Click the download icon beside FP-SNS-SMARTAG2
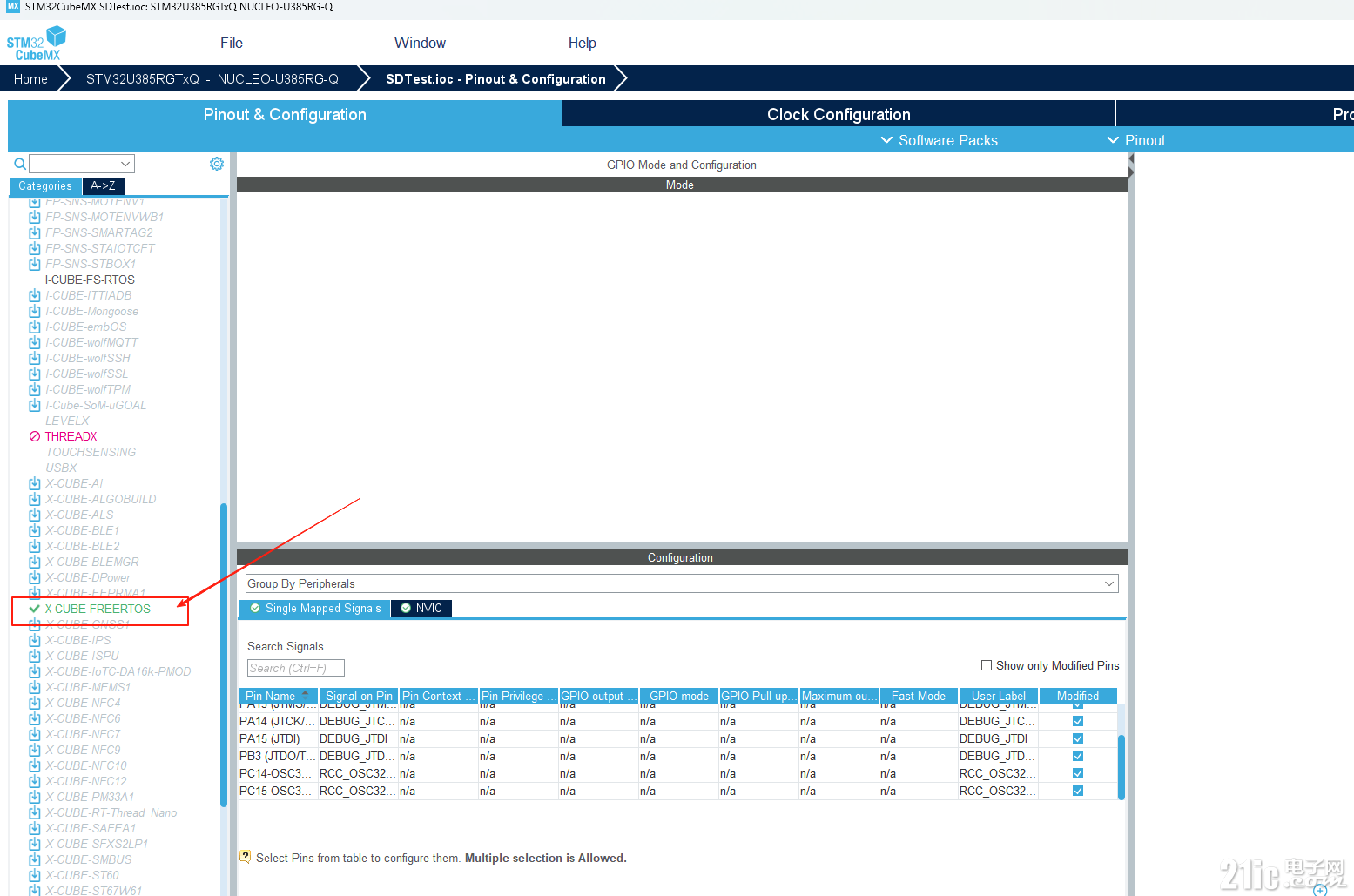Screen dimensions: 1354x896 tap(35, 232)
